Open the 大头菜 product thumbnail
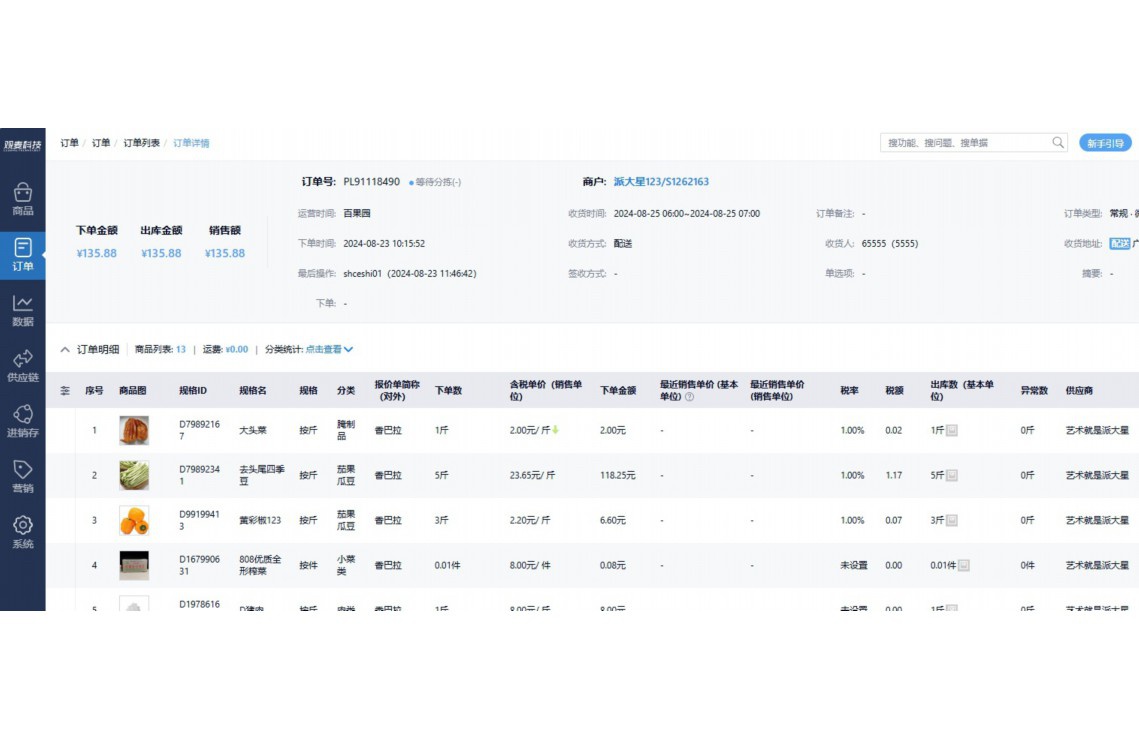Image resolution: width=1139 pixels, height=739 pixels. 134,431
